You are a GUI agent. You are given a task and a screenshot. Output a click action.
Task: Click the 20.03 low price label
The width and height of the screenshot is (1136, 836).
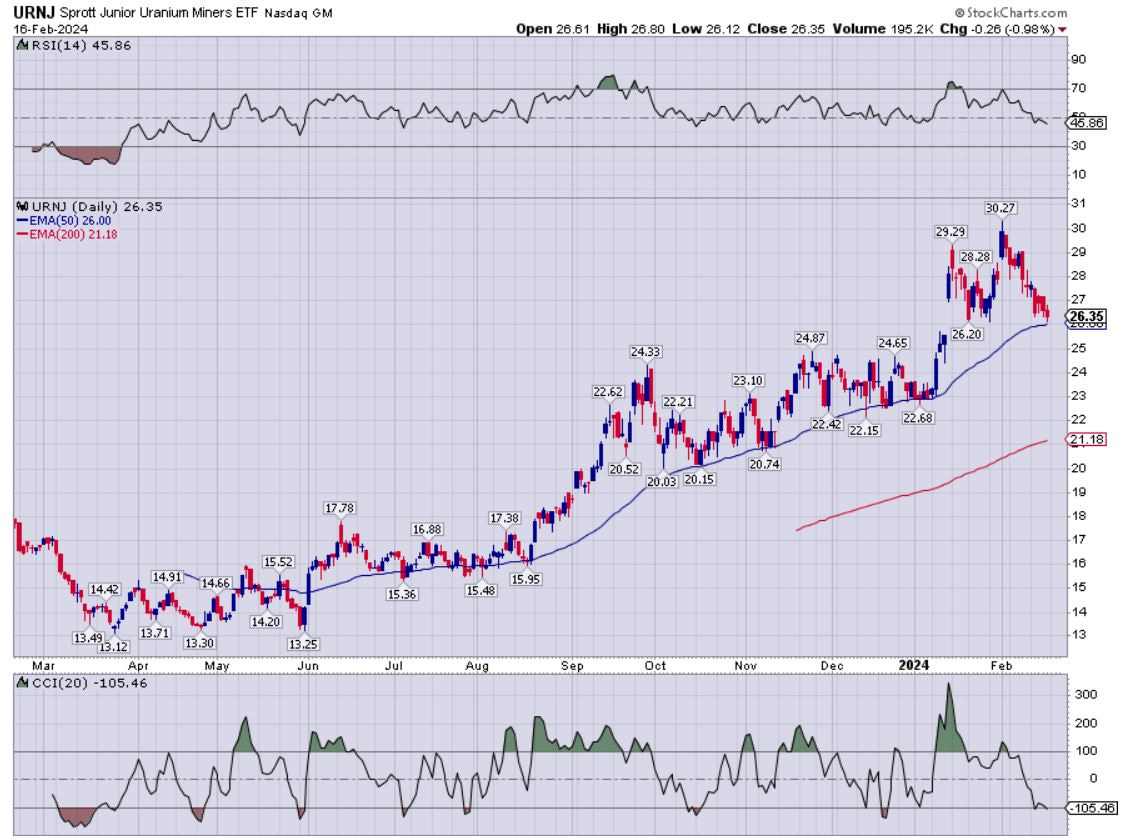click(661, 481)
